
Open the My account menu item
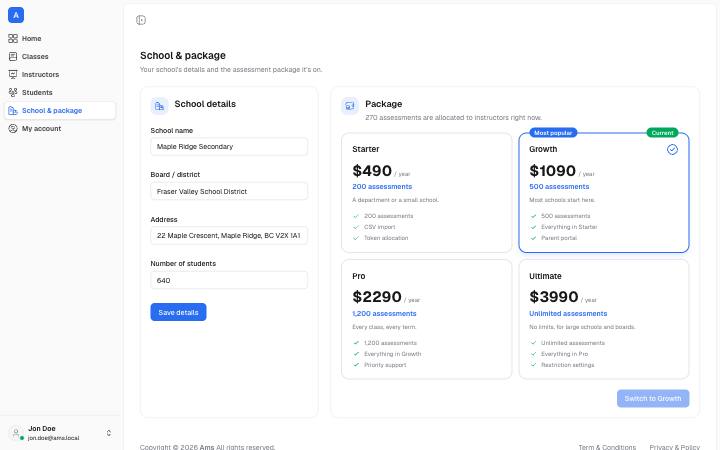coord(60,129)
